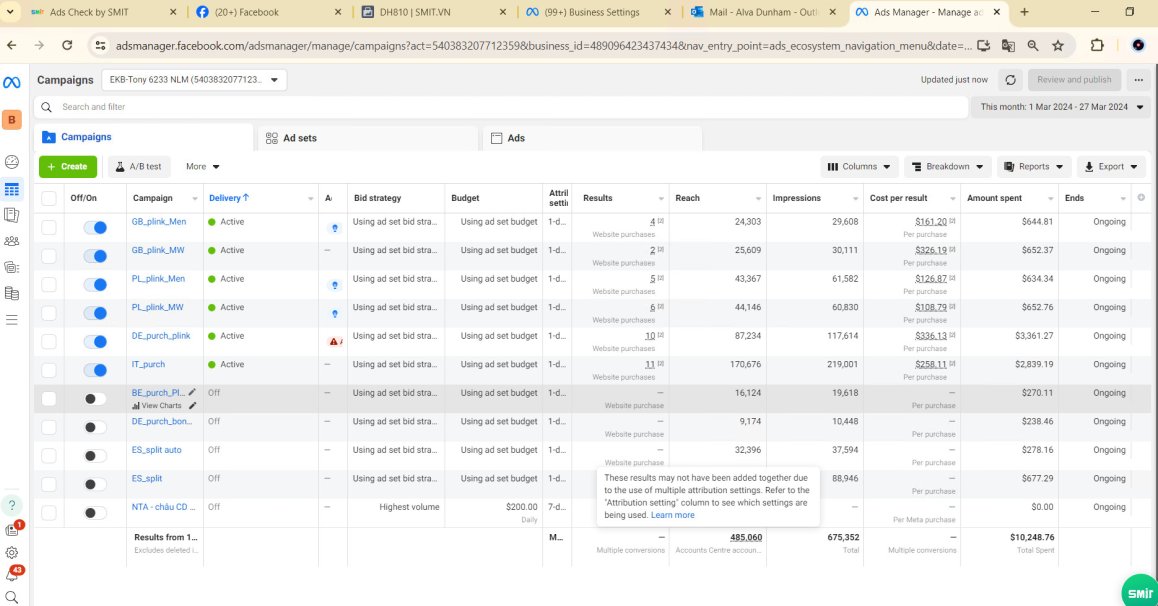Screen dimensions: 1158x606
Task: Switch to the Ads tab
Action: pyautogui.click(x=592, y=138)
